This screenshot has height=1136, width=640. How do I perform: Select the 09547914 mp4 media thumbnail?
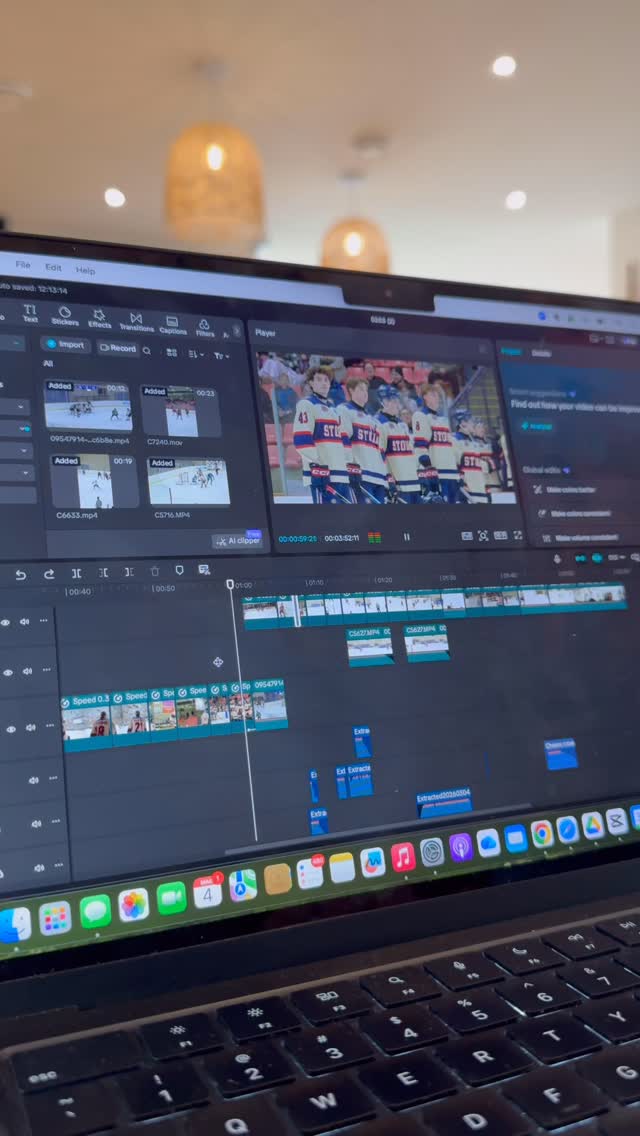[88, 406]
